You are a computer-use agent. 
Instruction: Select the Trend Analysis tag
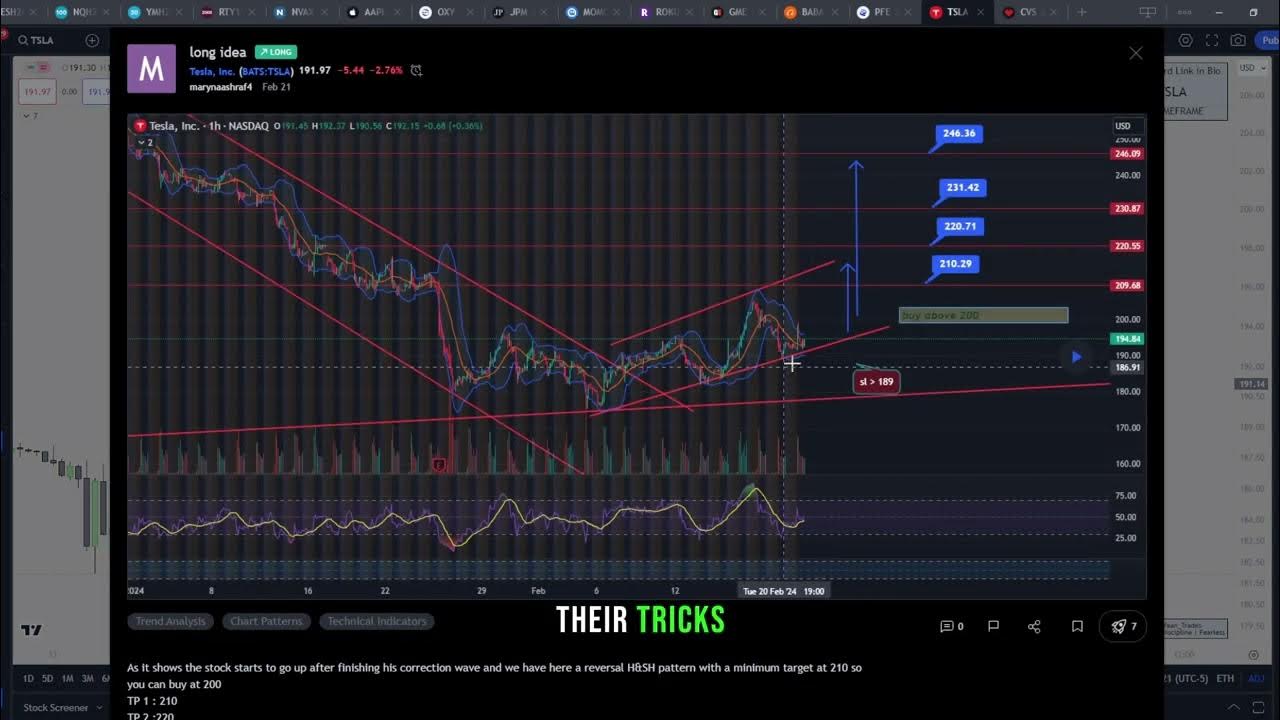pos(170,621)
